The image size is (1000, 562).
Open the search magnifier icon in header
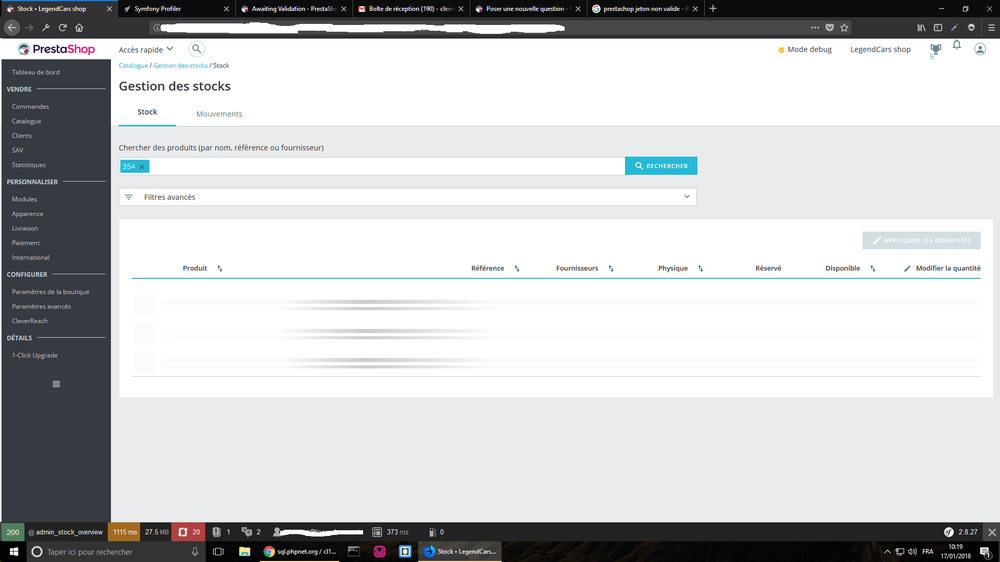[x=196, y=49]
